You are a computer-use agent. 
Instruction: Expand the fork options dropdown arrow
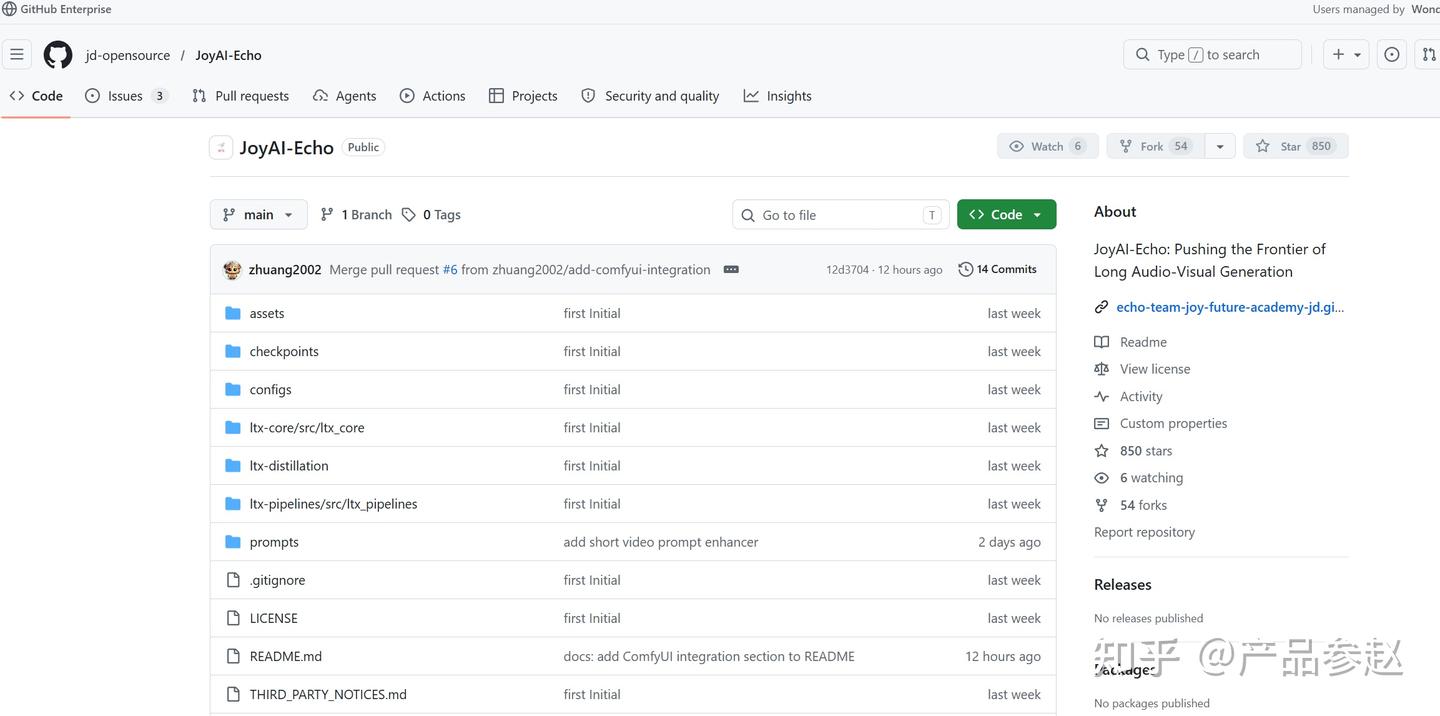click(x=1220, y=146)
